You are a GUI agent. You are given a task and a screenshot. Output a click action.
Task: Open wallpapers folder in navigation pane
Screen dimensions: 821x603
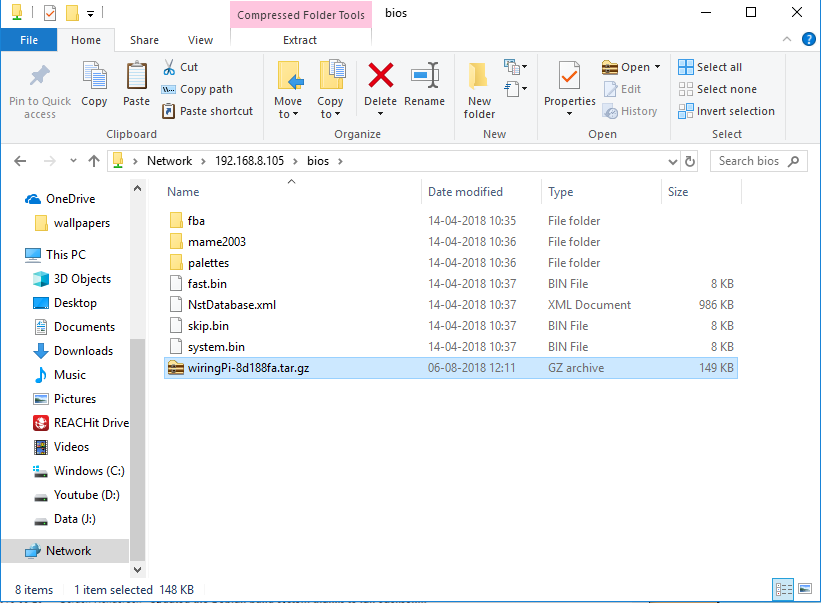72,223
